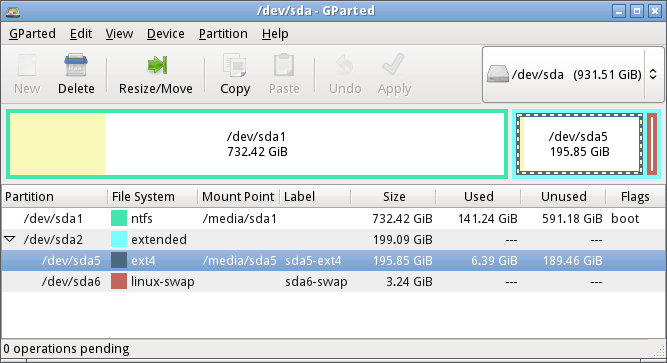Click the 141.24 GiB used cell
This screenshot has width=667, height=363.
(x=487, y=219)
